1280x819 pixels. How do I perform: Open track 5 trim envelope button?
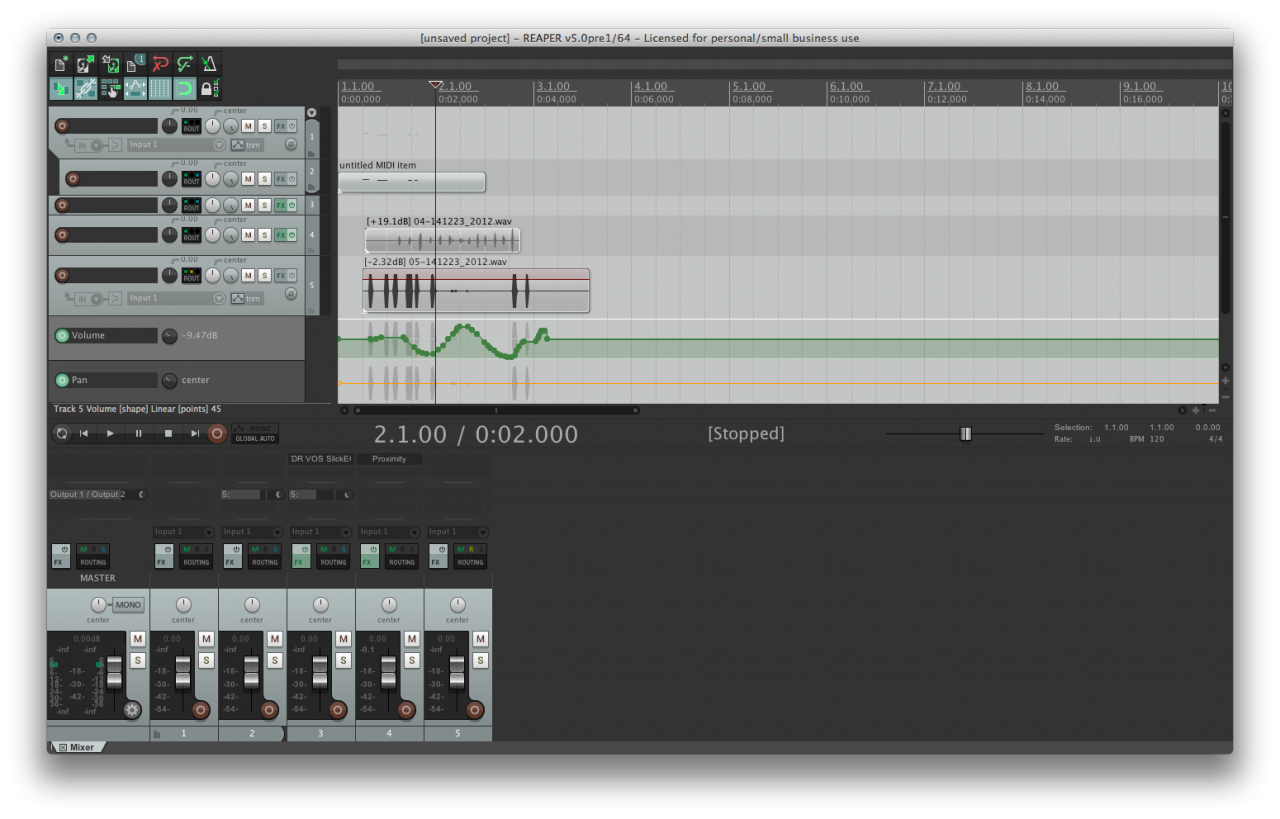pos(247,298)
